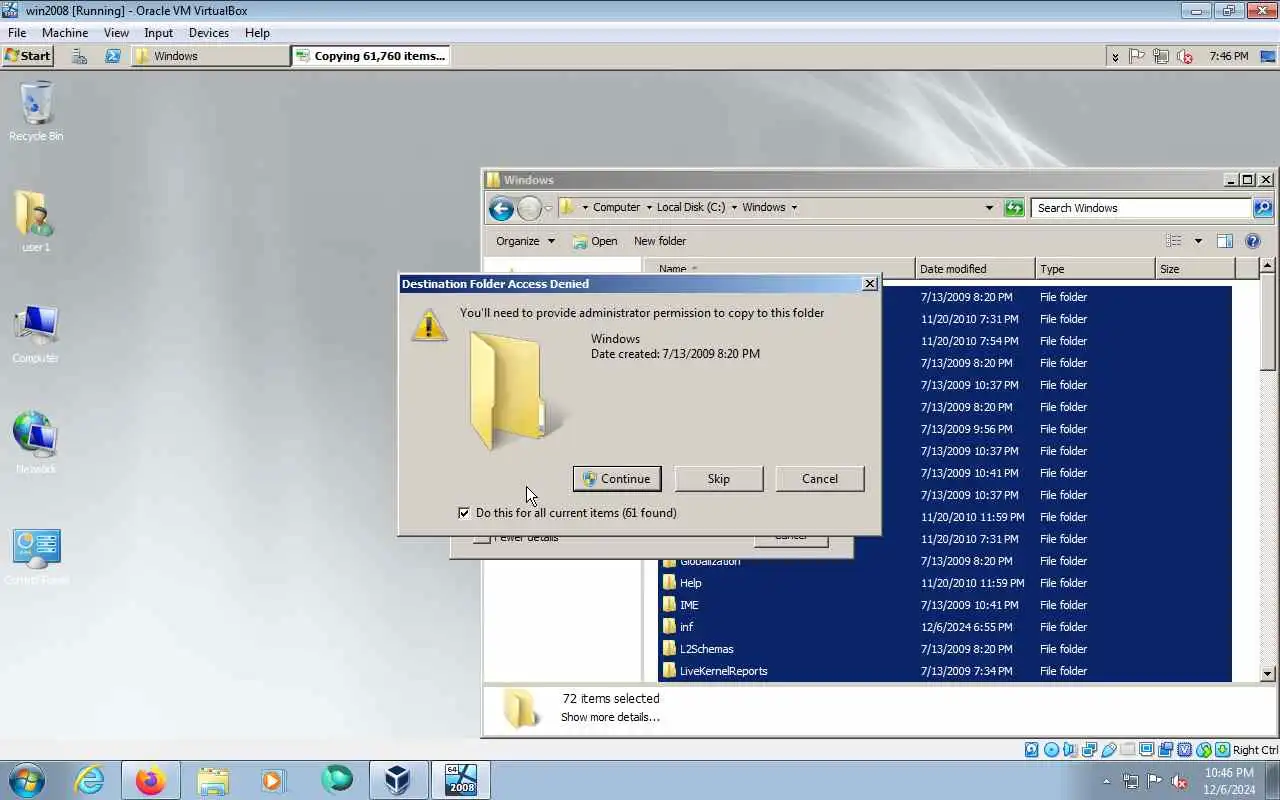Open the VirtualBox Machine menu
The height and width of the screenshot is (800, 1280).
tap(65, 33)
